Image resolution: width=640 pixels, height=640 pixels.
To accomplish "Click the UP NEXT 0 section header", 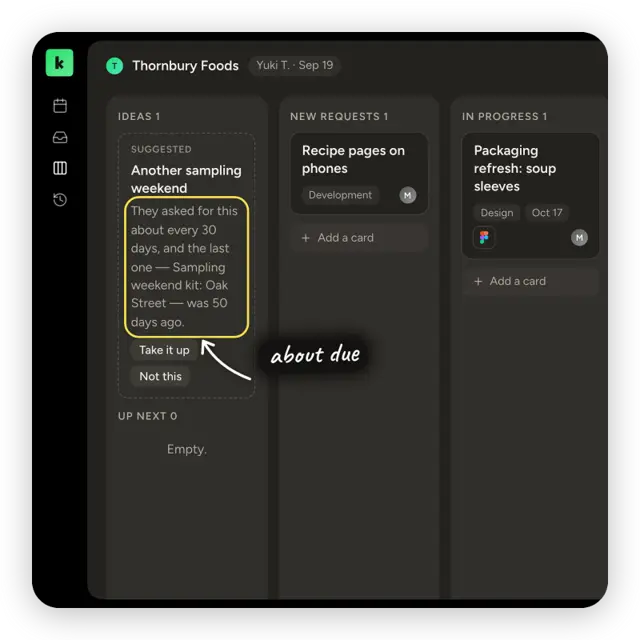I will point(147,416).
